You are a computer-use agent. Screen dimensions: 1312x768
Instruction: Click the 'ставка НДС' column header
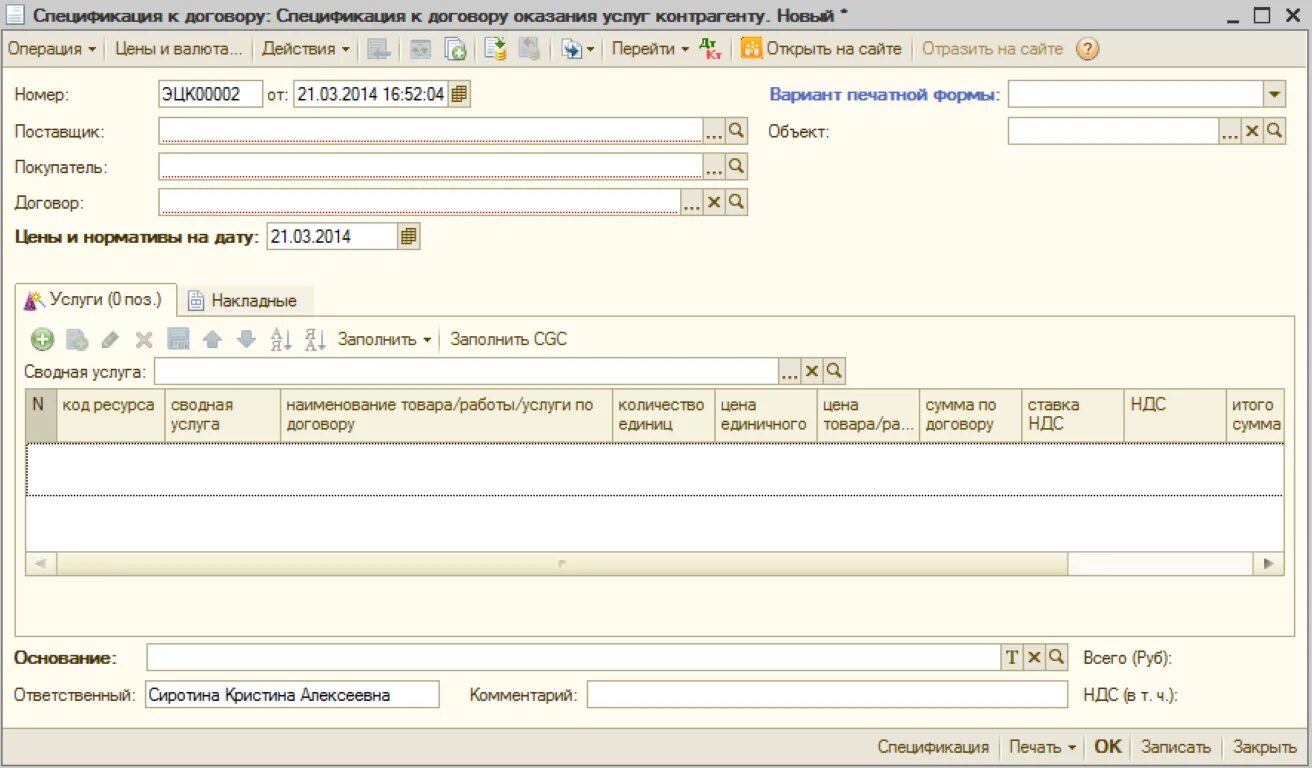pos(1072,415)
